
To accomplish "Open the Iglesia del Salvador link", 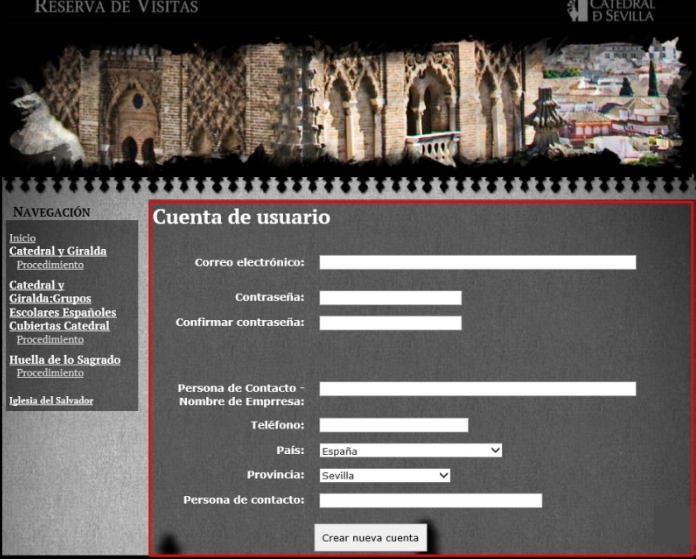I will 51,401.
